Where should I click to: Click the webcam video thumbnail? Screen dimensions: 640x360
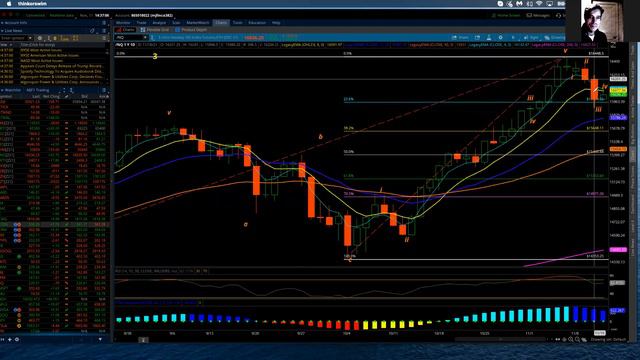coord(602,21)
